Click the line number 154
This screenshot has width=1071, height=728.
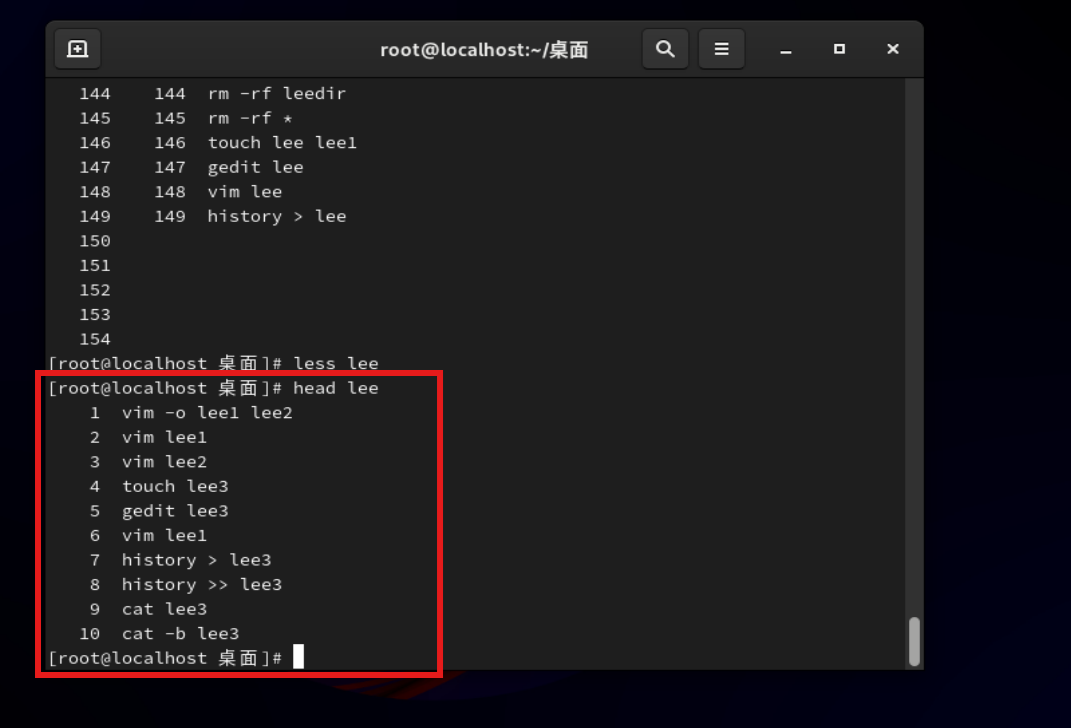[x=95, y=339]
